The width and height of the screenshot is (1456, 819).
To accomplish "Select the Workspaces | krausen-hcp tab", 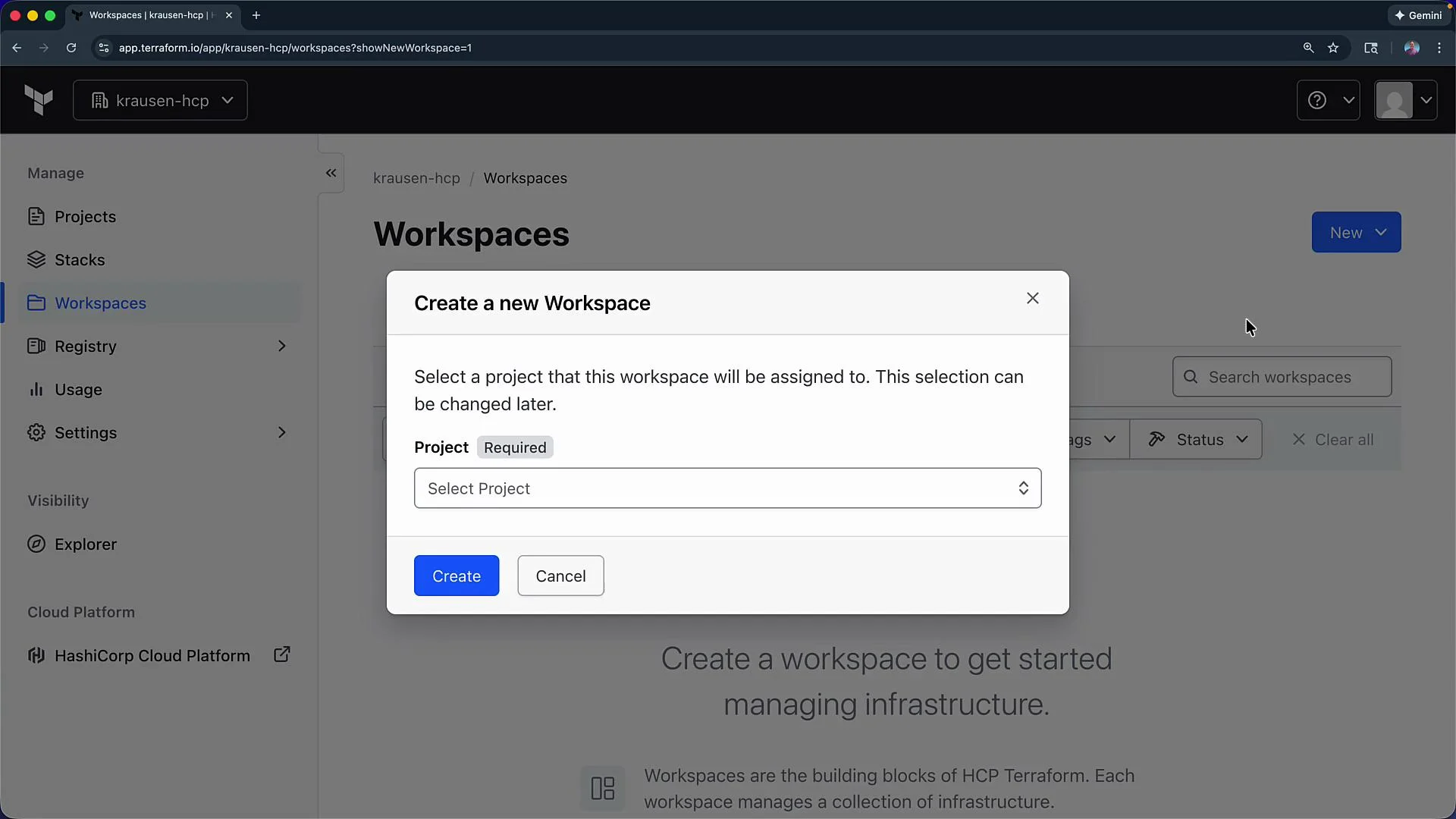I will tap(152, 15).
